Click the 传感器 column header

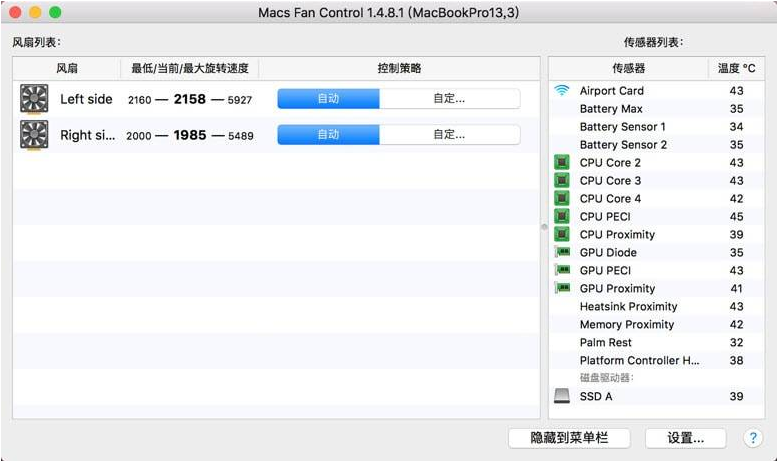click(628, 68)
